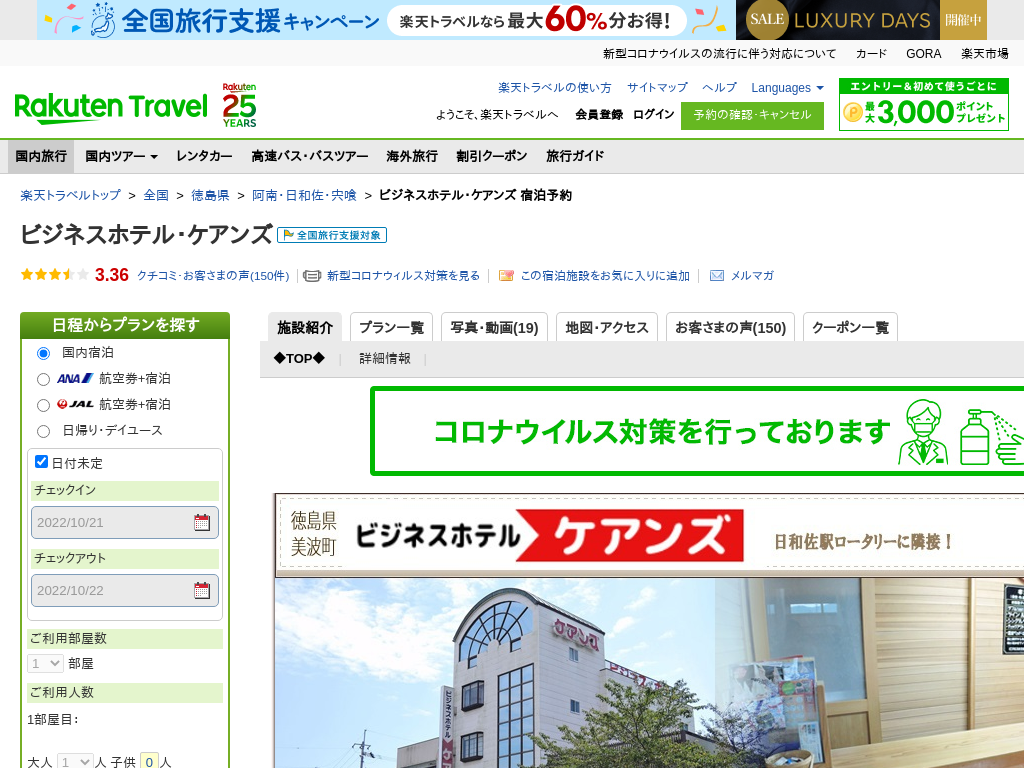Open the 写真・動画(19) tab
This screenshot has width=1024, height=768.
point(494,327)
